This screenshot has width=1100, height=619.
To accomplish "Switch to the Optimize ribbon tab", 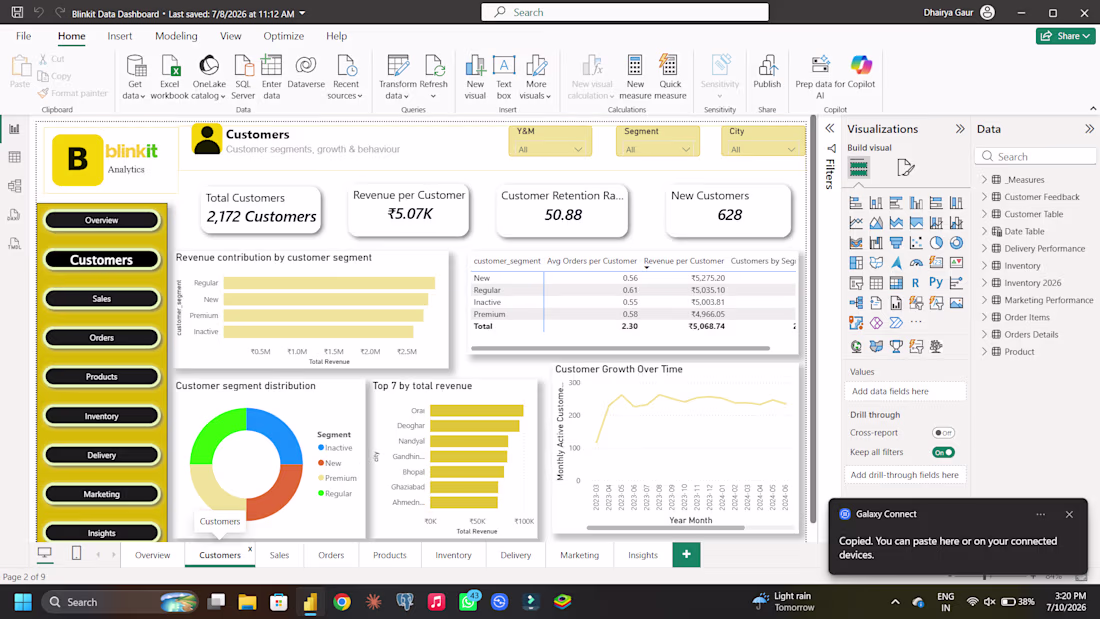I will pyautogui.click(x=283, y=36).
